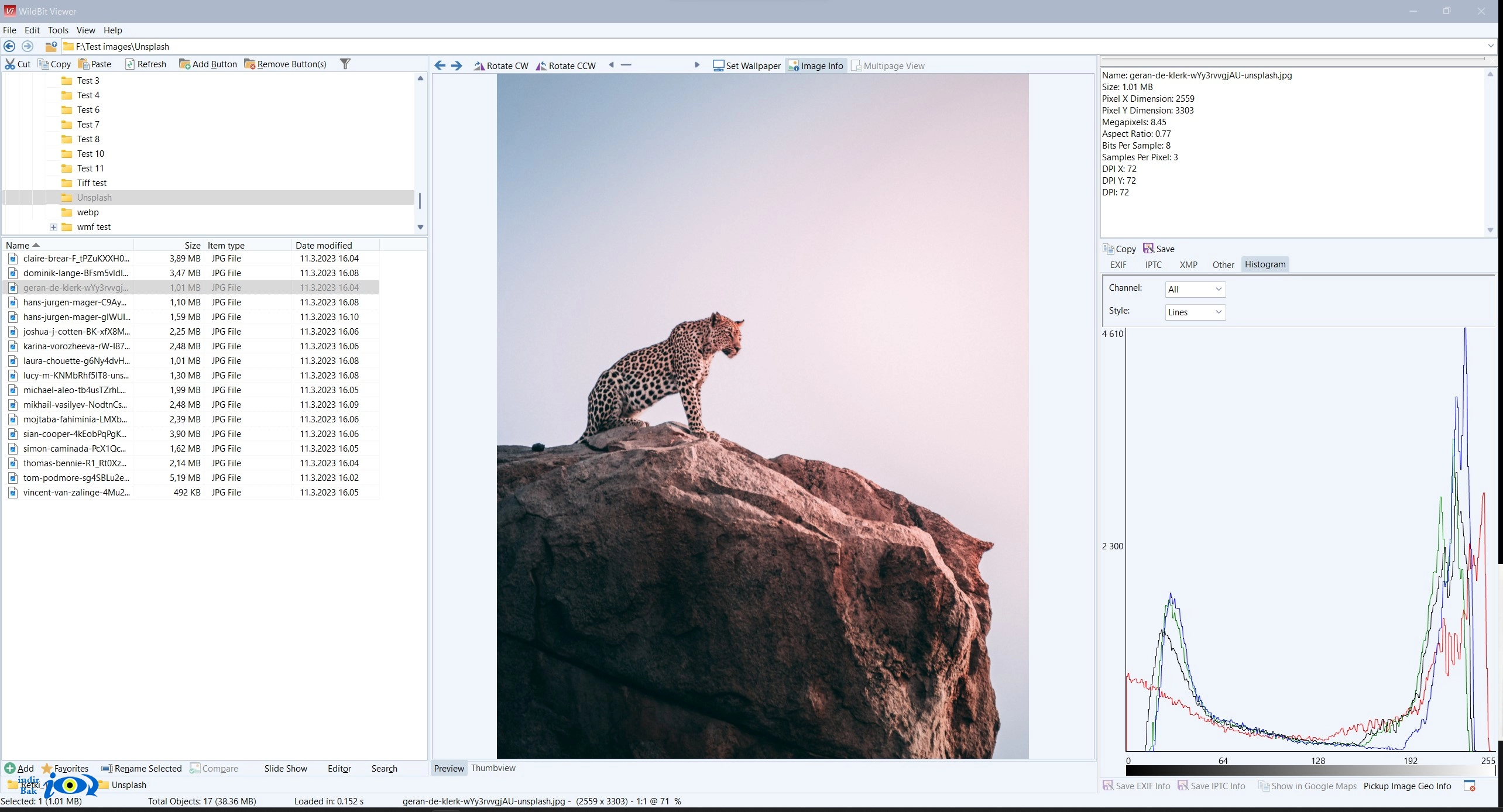Save the image info
This screenshot has height=812, width=1503.
click(x=1159, y=249)
